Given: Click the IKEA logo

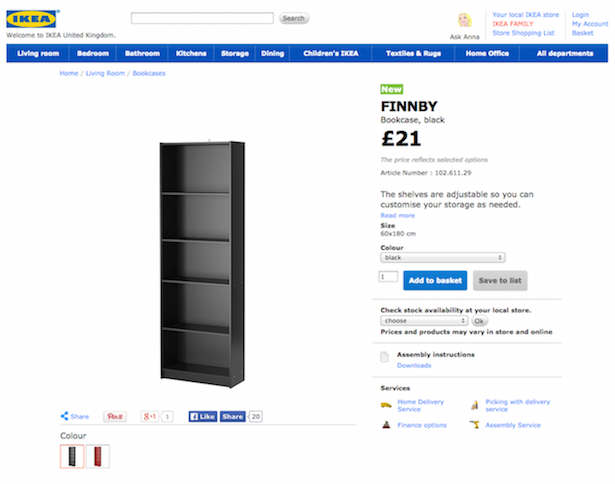Looking at the screenshot, I should pyautogui.click(x=32, y=19).
